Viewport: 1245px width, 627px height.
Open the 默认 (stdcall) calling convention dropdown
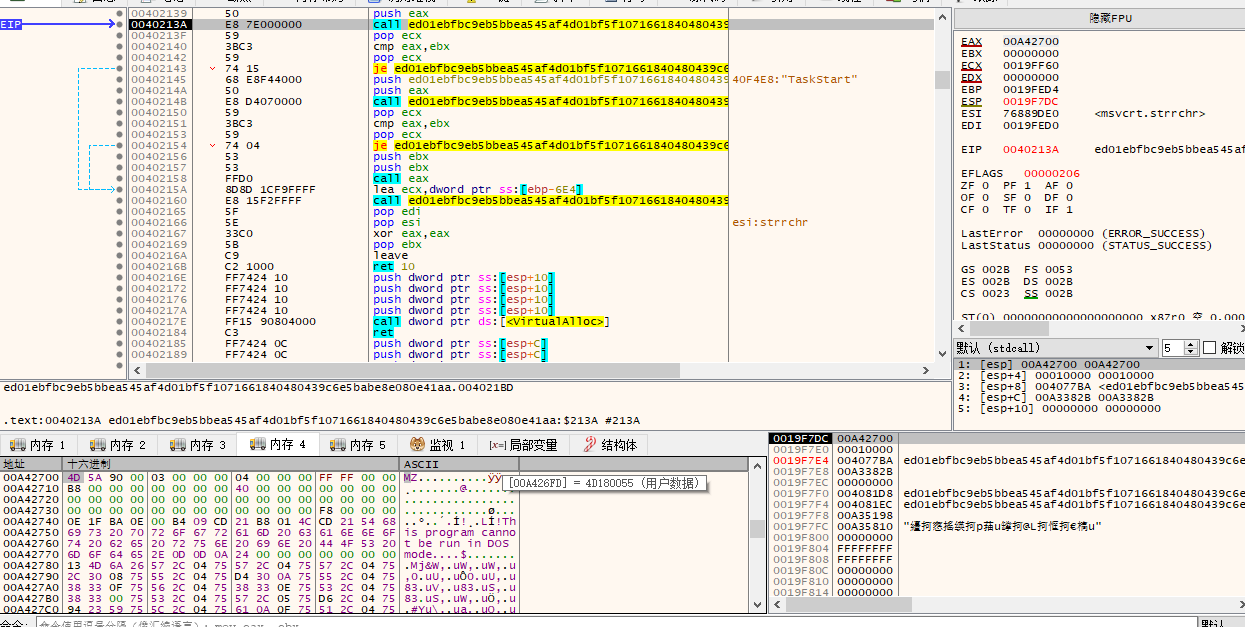(1053, 348)
